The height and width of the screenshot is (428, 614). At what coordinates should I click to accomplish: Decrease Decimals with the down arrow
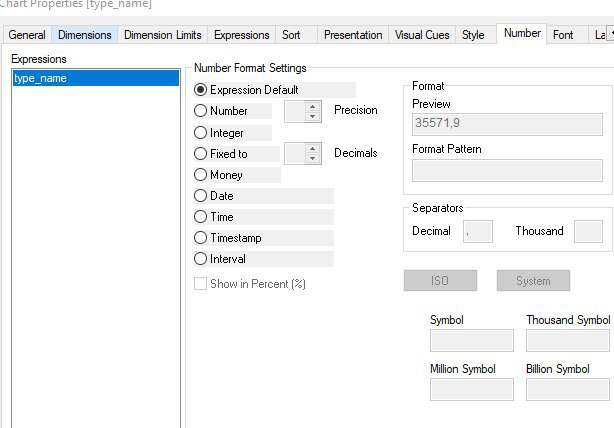click(x=312, y=159)
